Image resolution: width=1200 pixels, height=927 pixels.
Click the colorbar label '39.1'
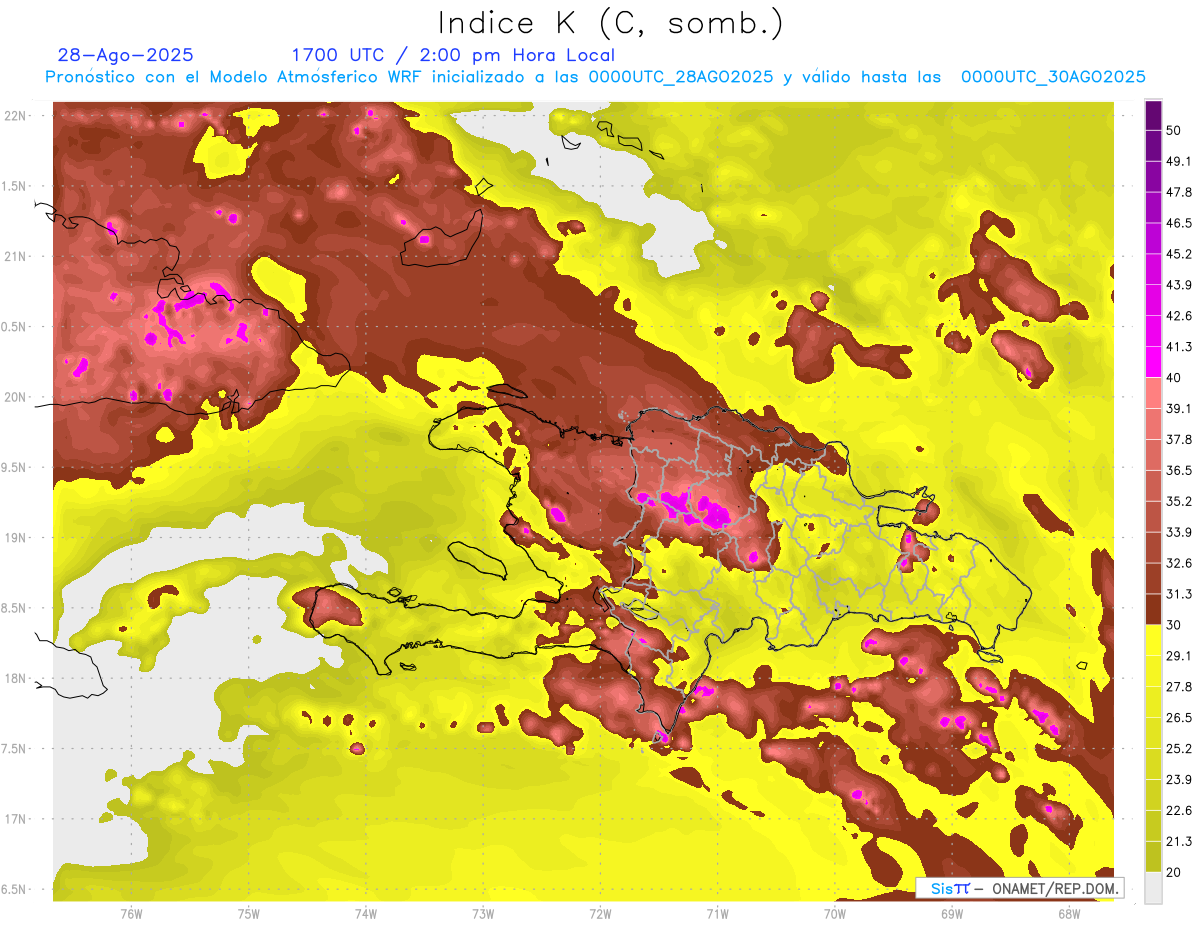coord(1179,408)
